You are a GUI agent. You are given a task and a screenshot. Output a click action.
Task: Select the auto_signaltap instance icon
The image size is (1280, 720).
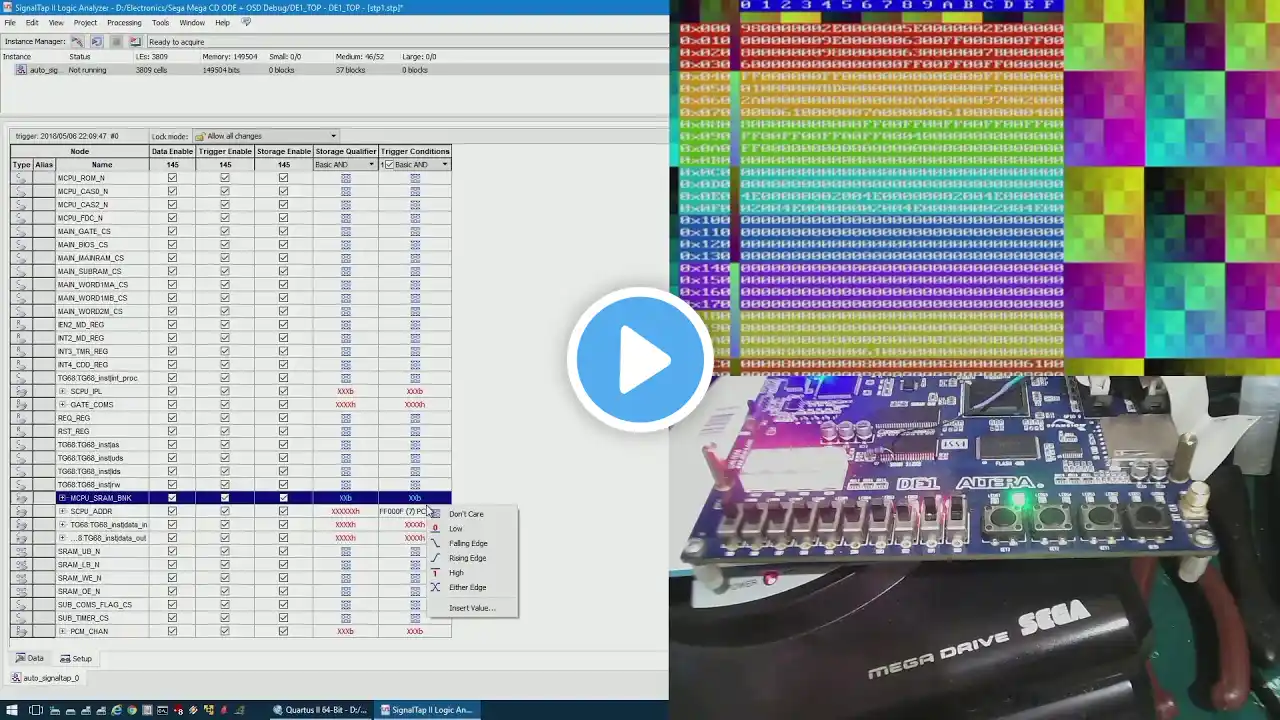coord(21,70)
